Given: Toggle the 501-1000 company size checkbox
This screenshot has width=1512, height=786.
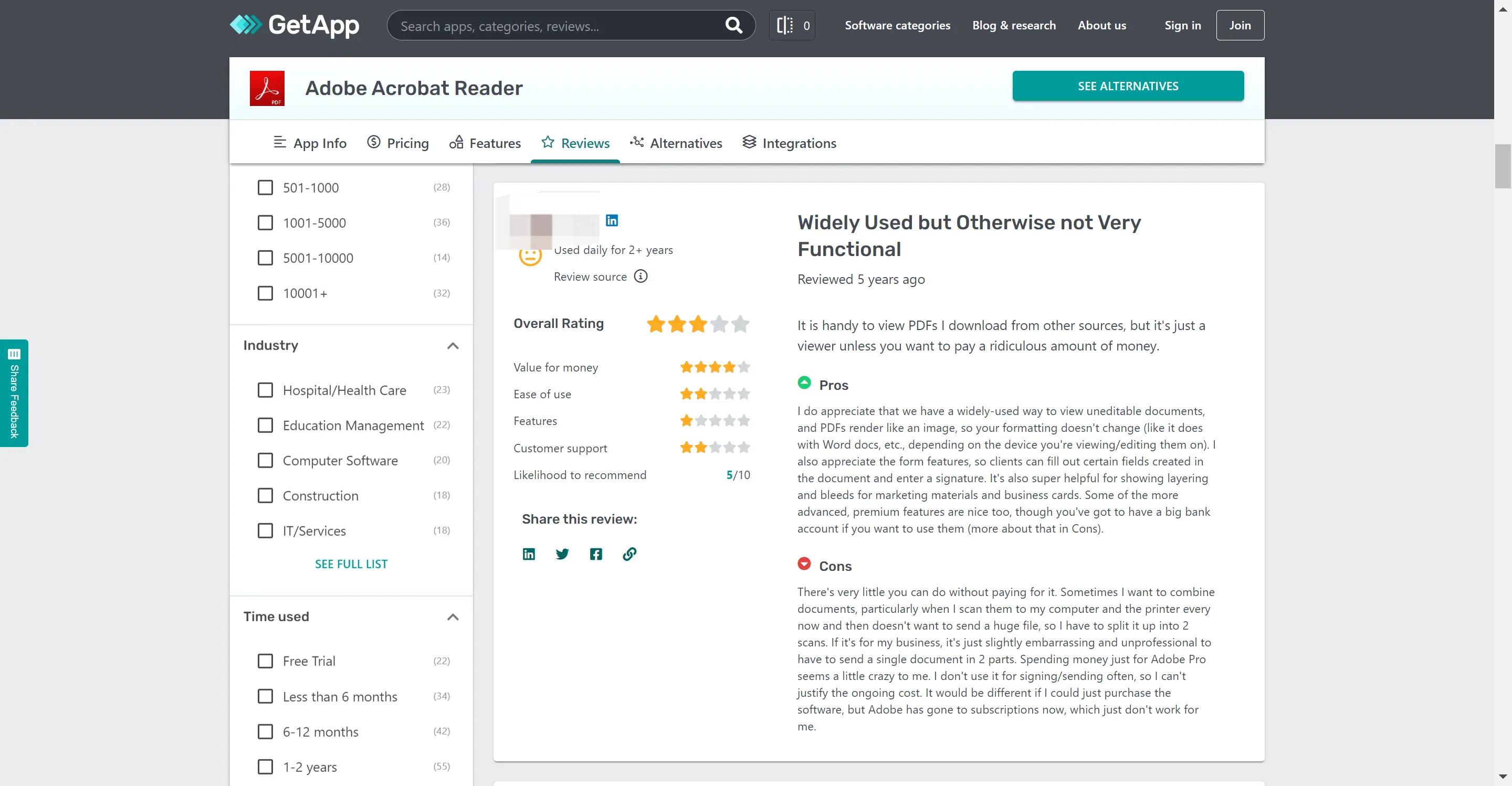Looking at the screenshot, I should tap(265, 187).
